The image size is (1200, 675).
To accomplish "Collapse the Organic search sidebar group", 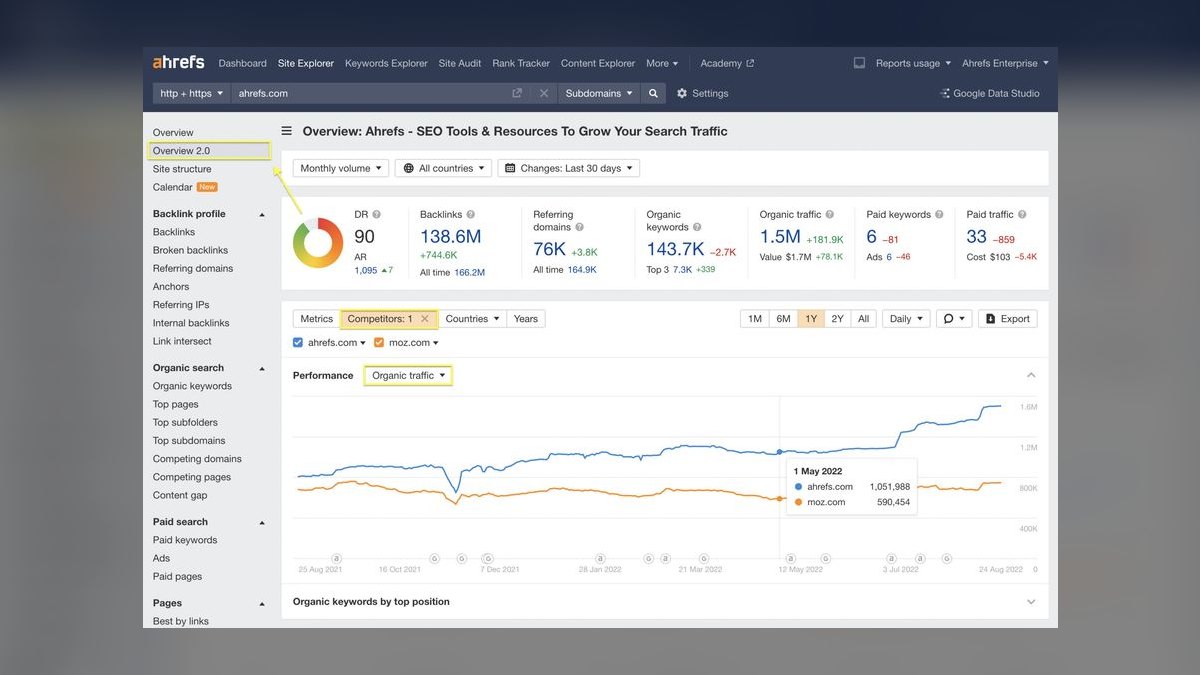I will click(263, 368).
